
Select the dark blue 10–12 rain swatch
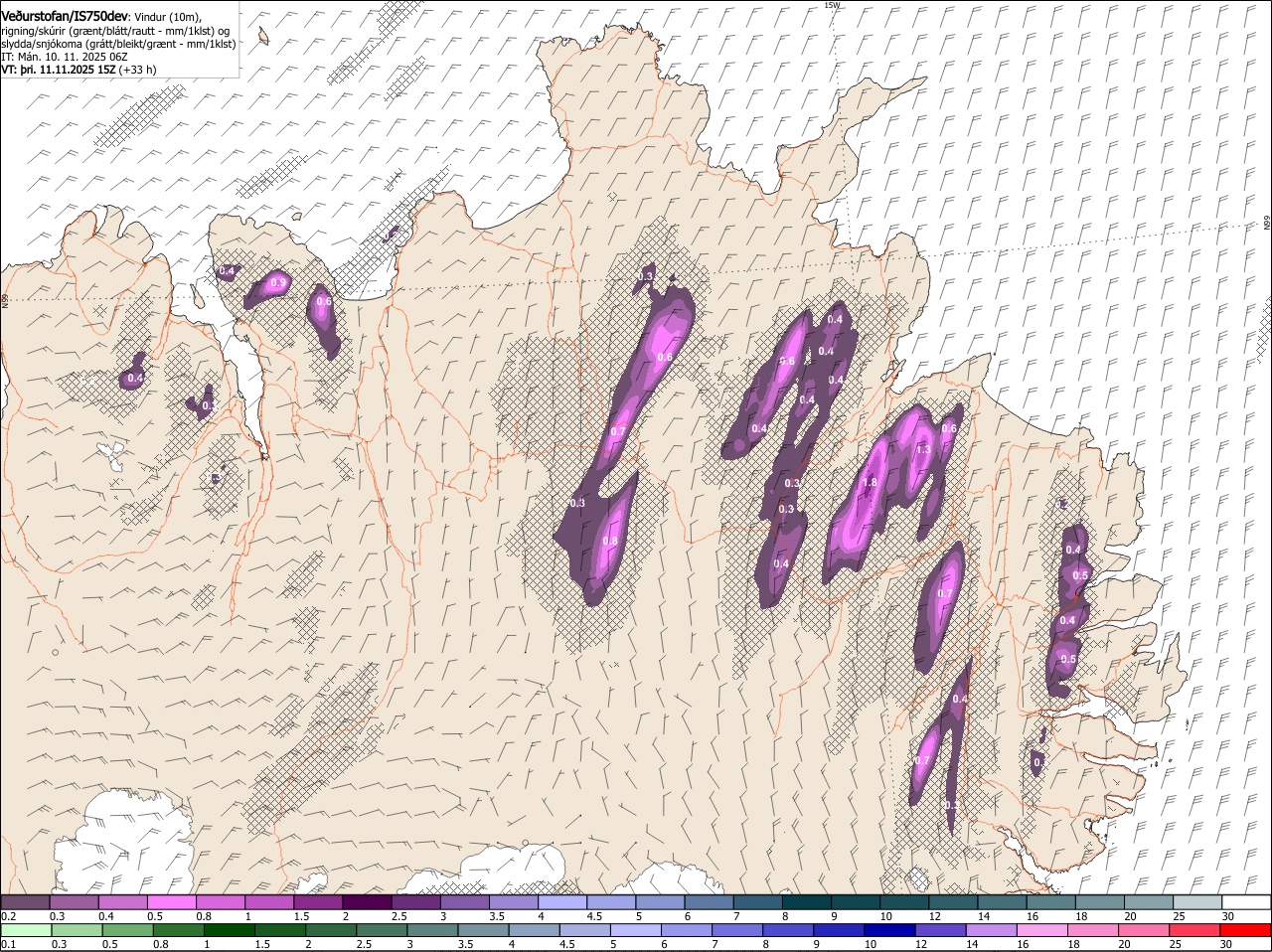(x=888, y=930)
